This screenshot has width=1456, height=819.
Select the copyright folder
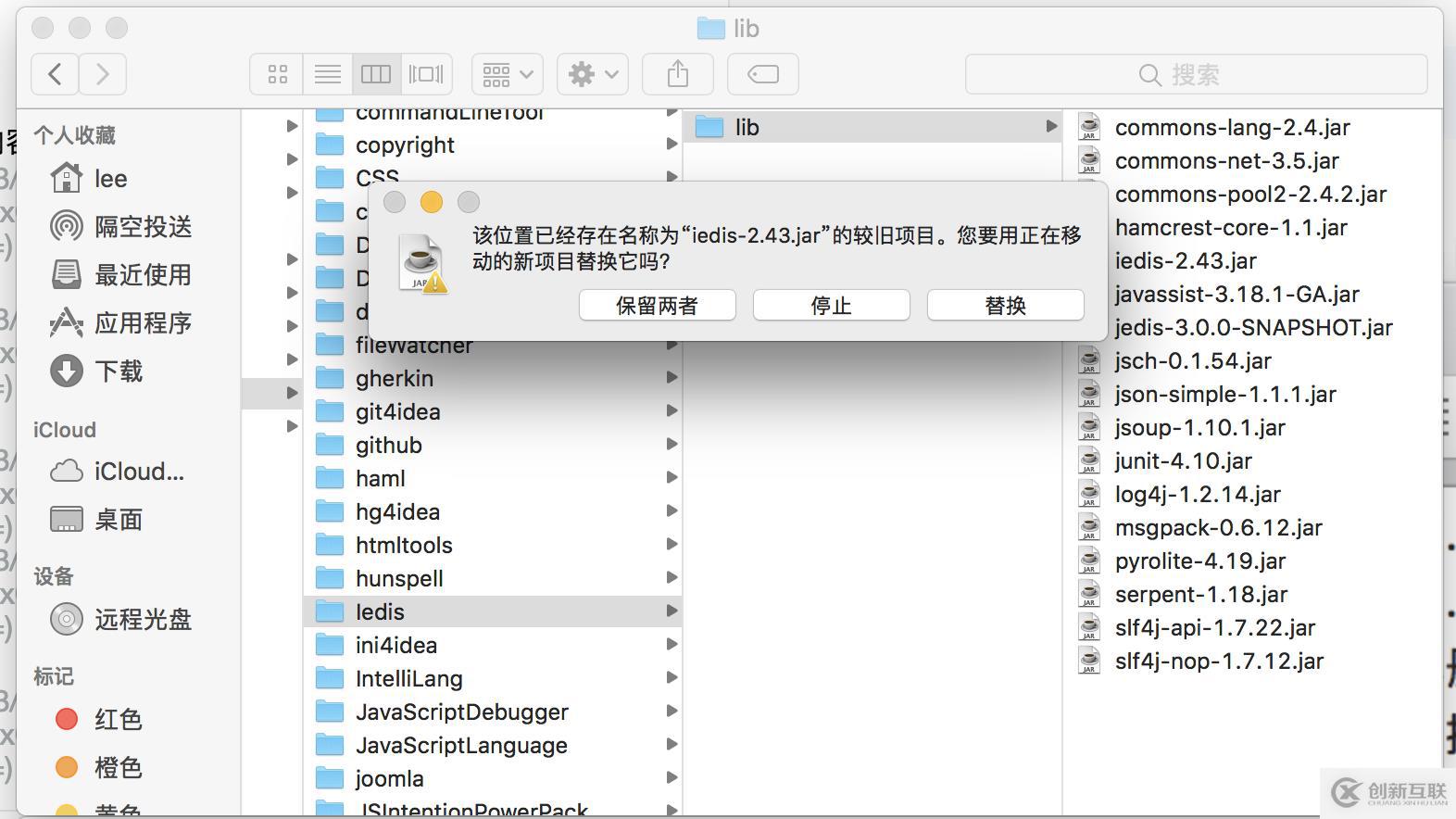click(x=493, y=145)
